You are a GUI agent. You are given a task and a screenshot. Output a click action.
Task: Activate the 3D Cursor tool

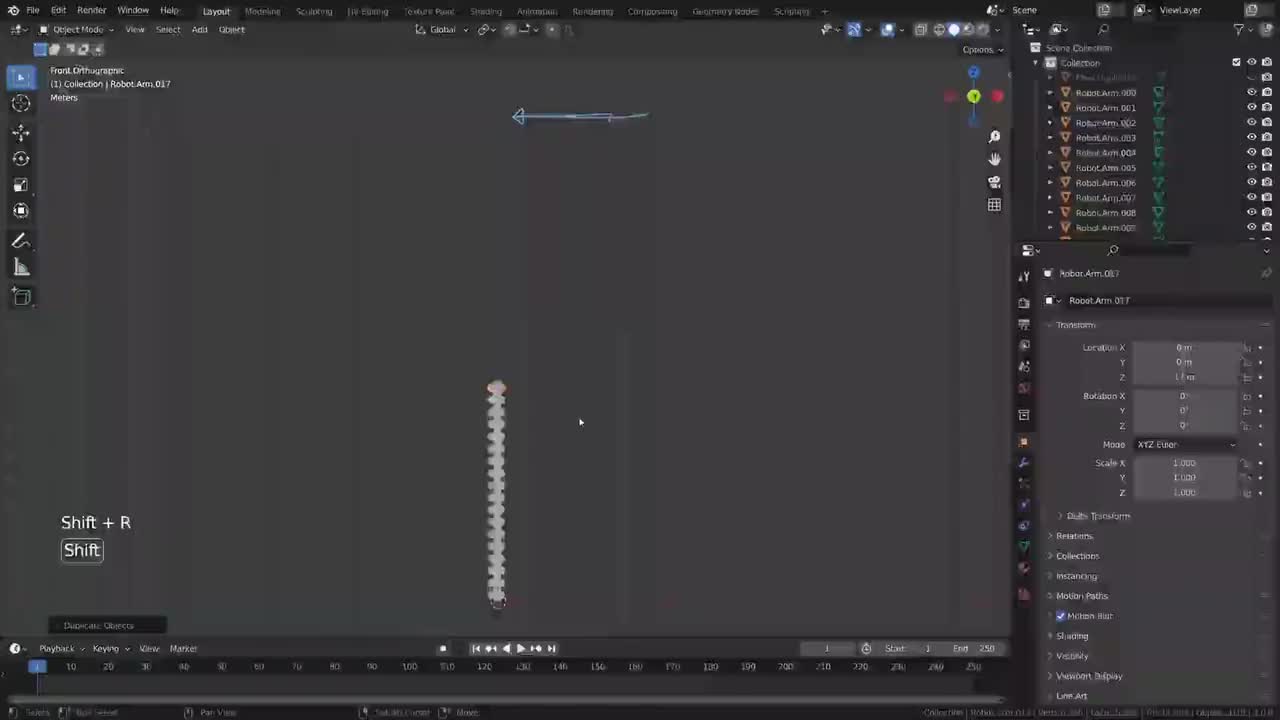[21, 104]
